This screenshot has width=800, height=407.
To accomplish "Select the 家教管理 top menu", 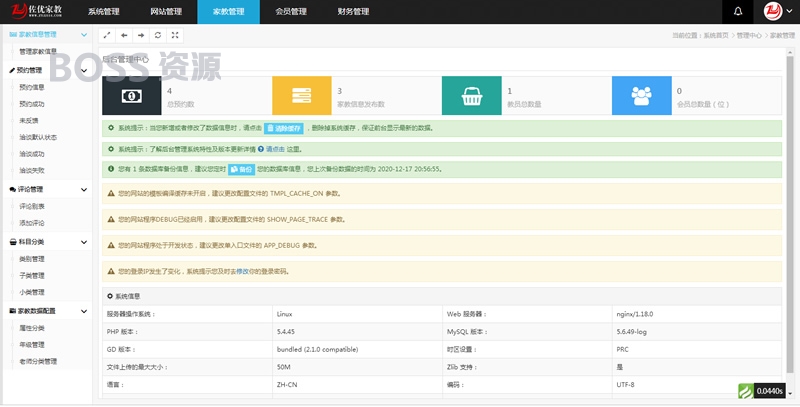I will [x=228, y=12].
